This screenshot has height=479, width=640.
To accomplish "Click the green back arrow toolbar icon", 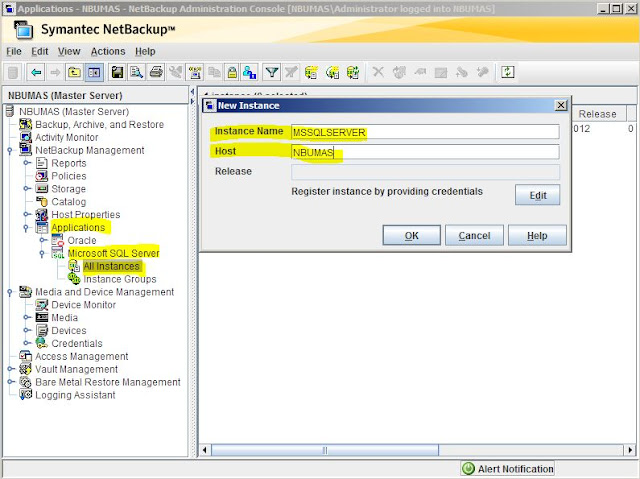I will 36,73.
